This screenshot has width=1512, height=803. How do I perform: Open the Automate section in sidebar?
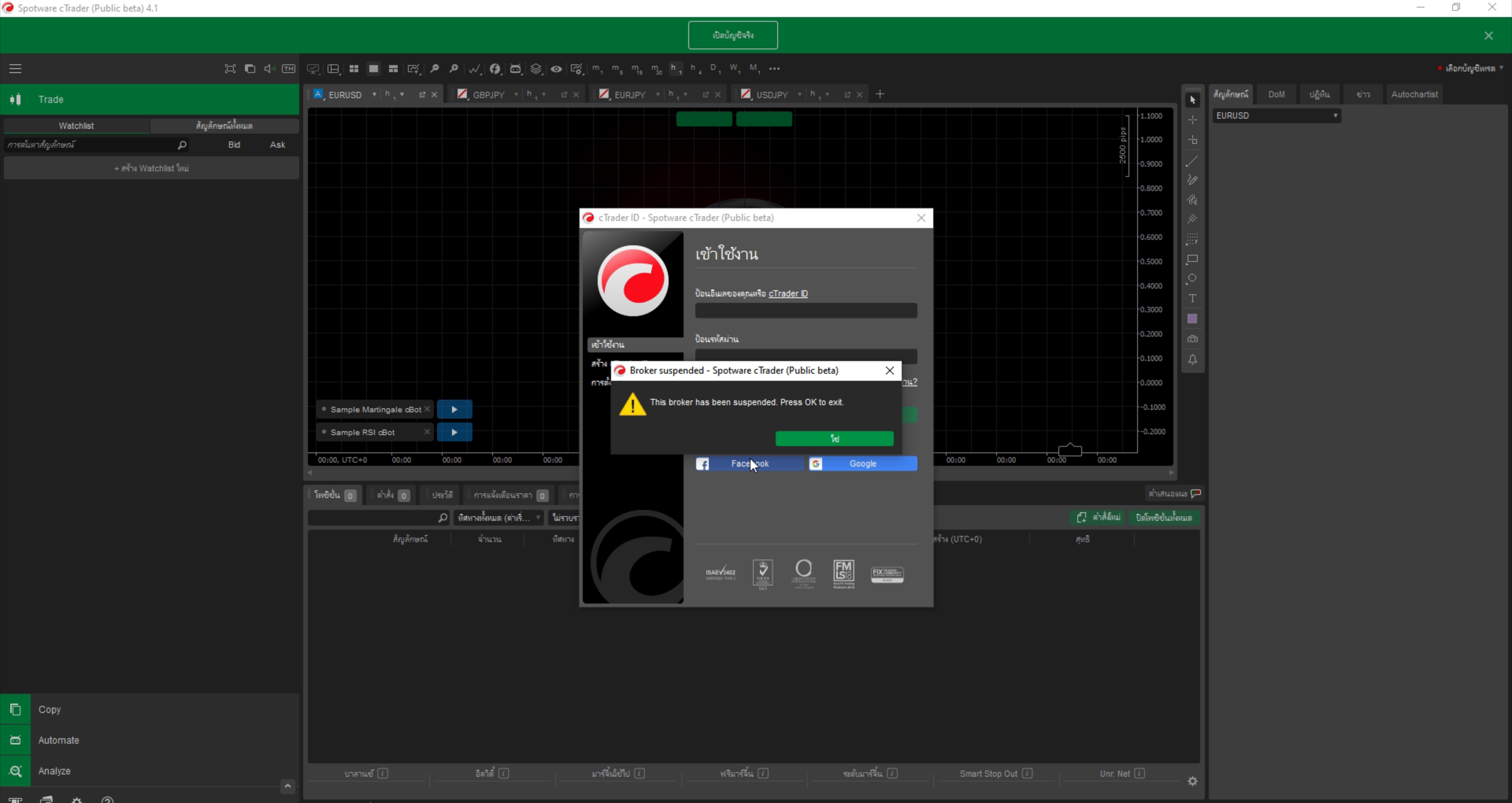[x=150, y=740]
